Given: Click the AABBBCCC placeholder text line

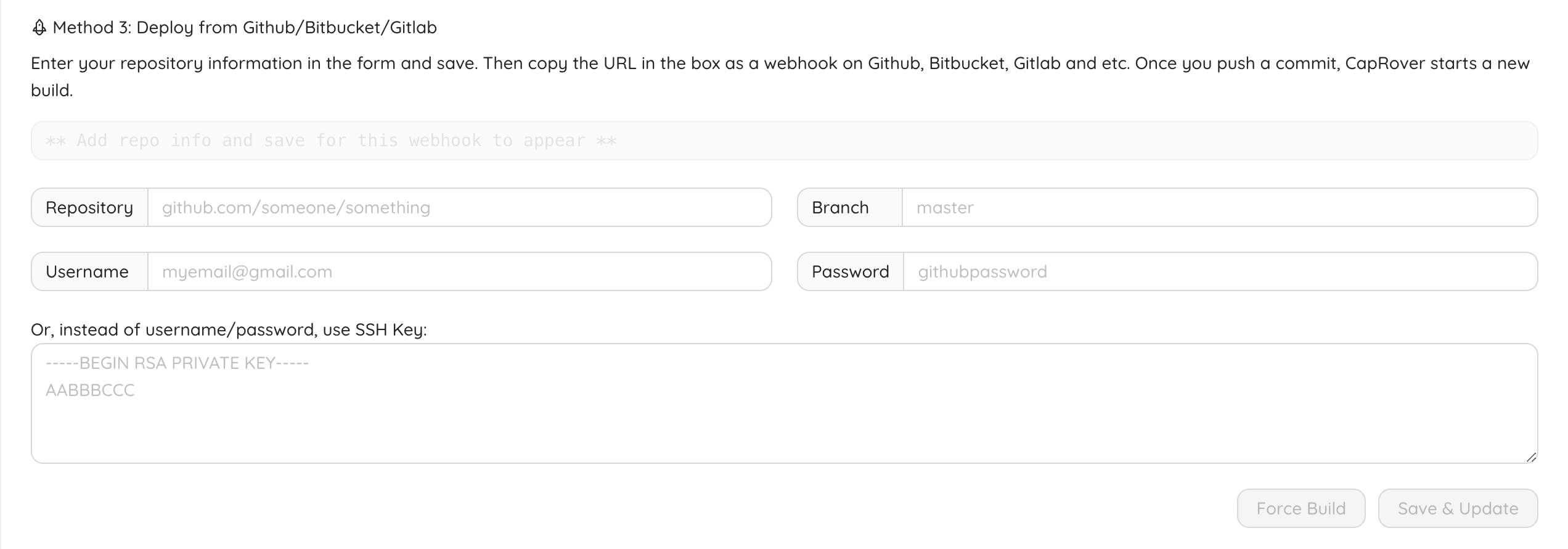Looking at the screenshot, I should tap(90, 390).
